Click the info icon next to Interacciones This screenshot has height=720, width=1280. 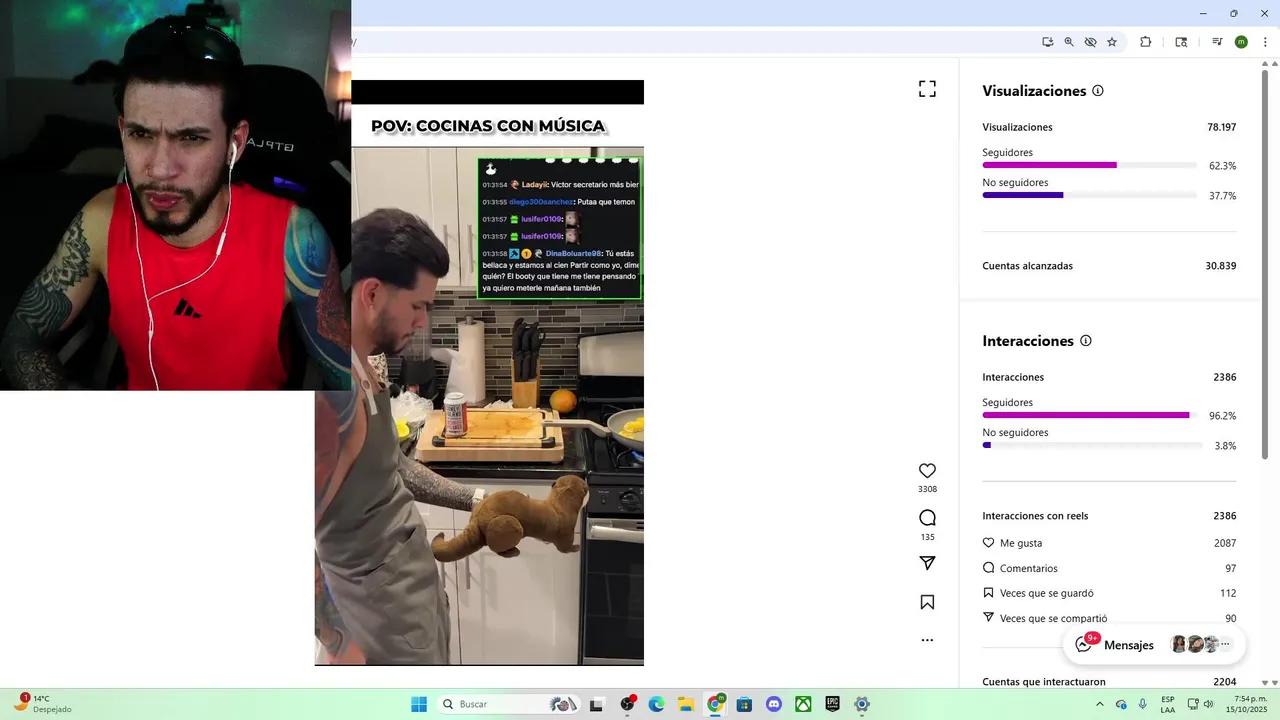click(x=1086, y=341)
